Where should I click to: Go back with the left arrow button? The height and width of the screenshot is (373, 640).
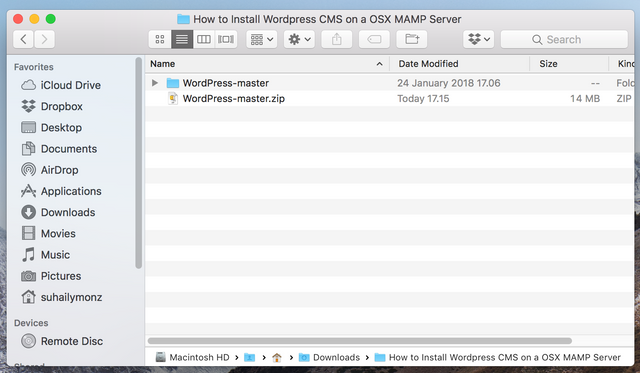pyautogui.click(x=24, y=40)
